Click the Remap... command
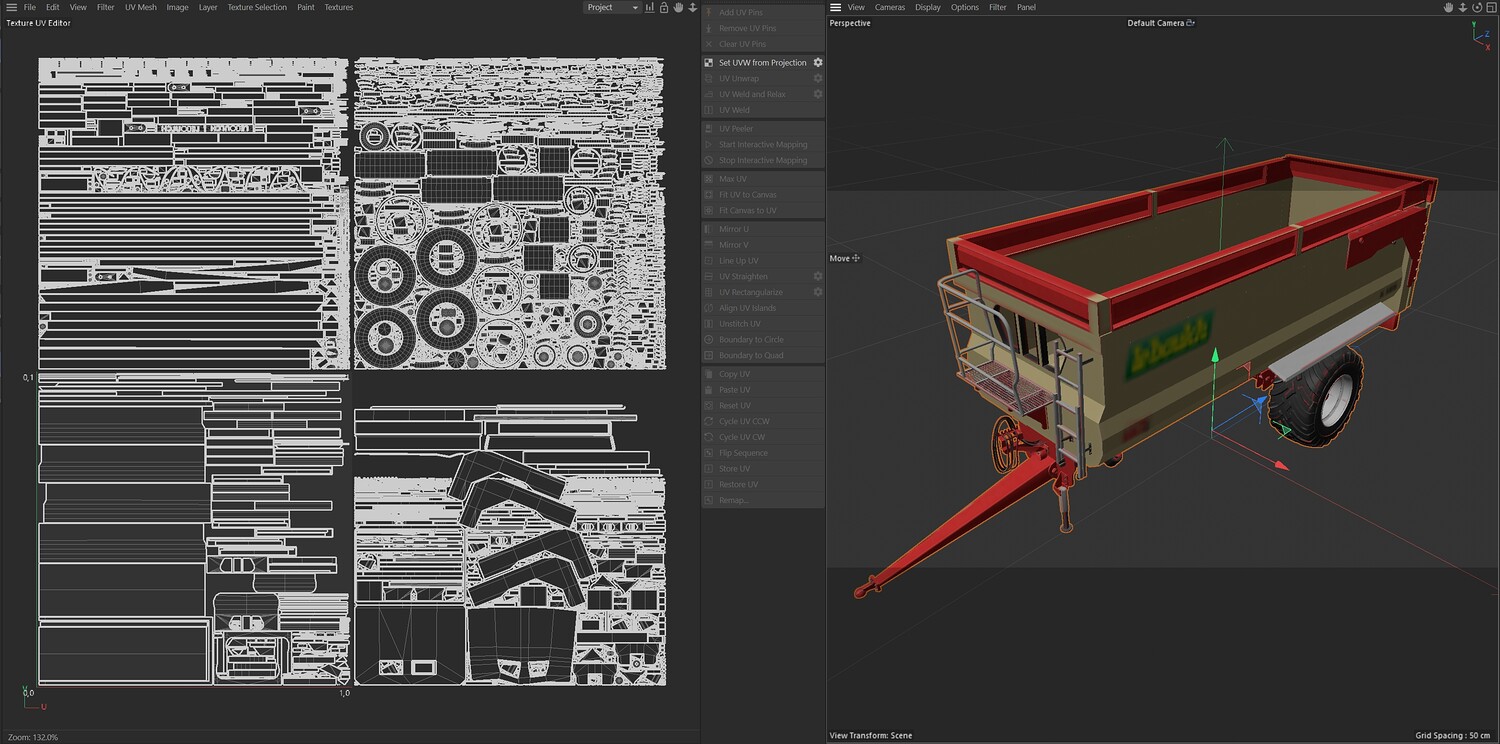 (763, 500)
